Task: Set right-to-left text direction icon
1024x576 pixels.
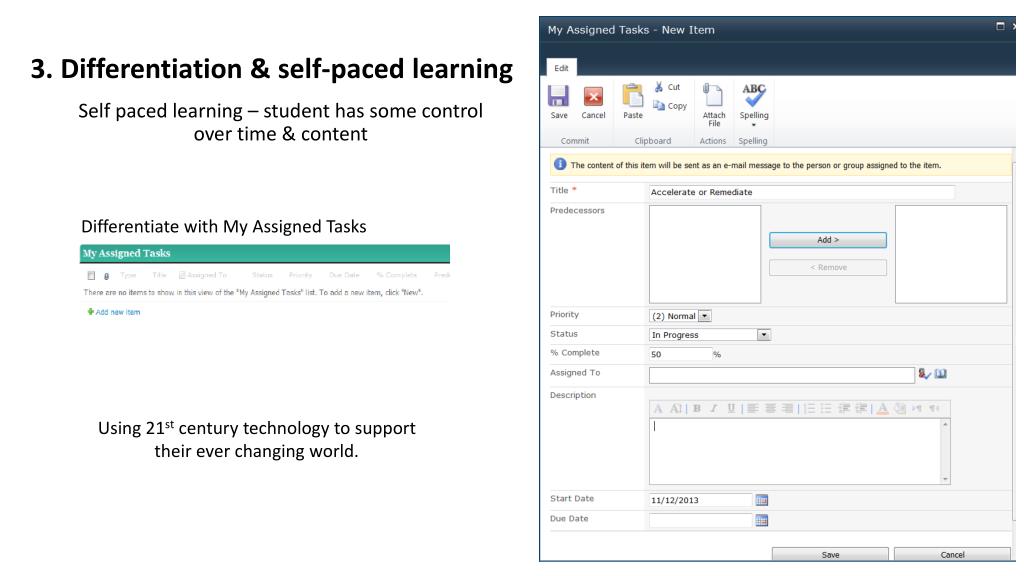Action: 935,409
